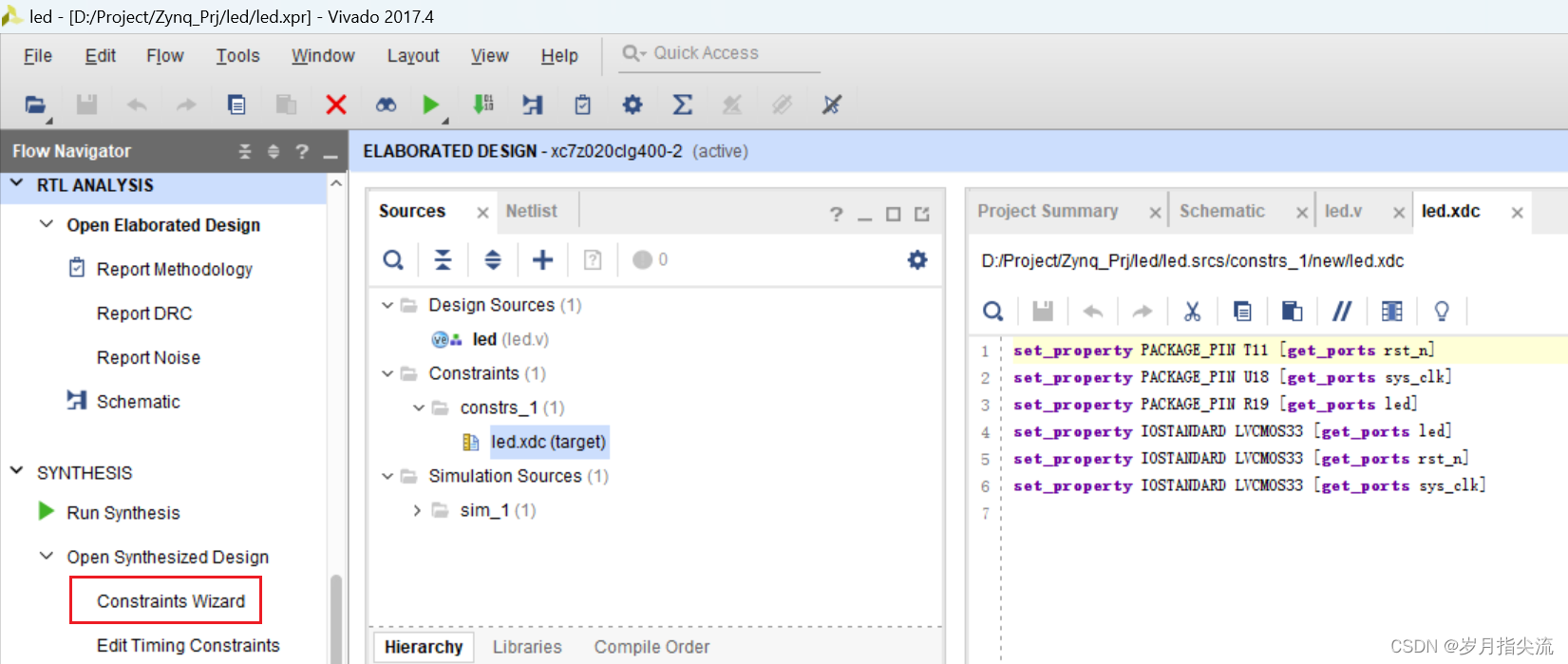The width and height of the screenshot is (1568, 664).
Task: Collapse the Design Sources folder
Action: coord(387,305)
